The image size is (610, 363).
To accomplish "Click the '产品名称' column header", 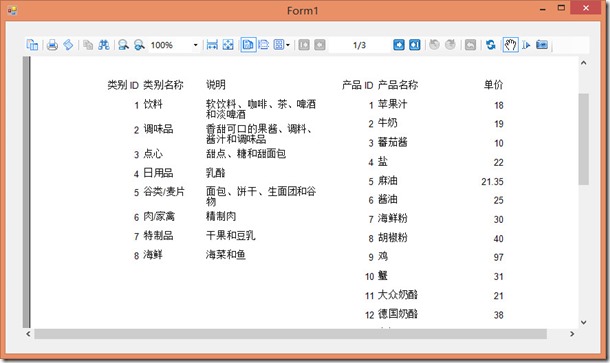I will point(398,85).
